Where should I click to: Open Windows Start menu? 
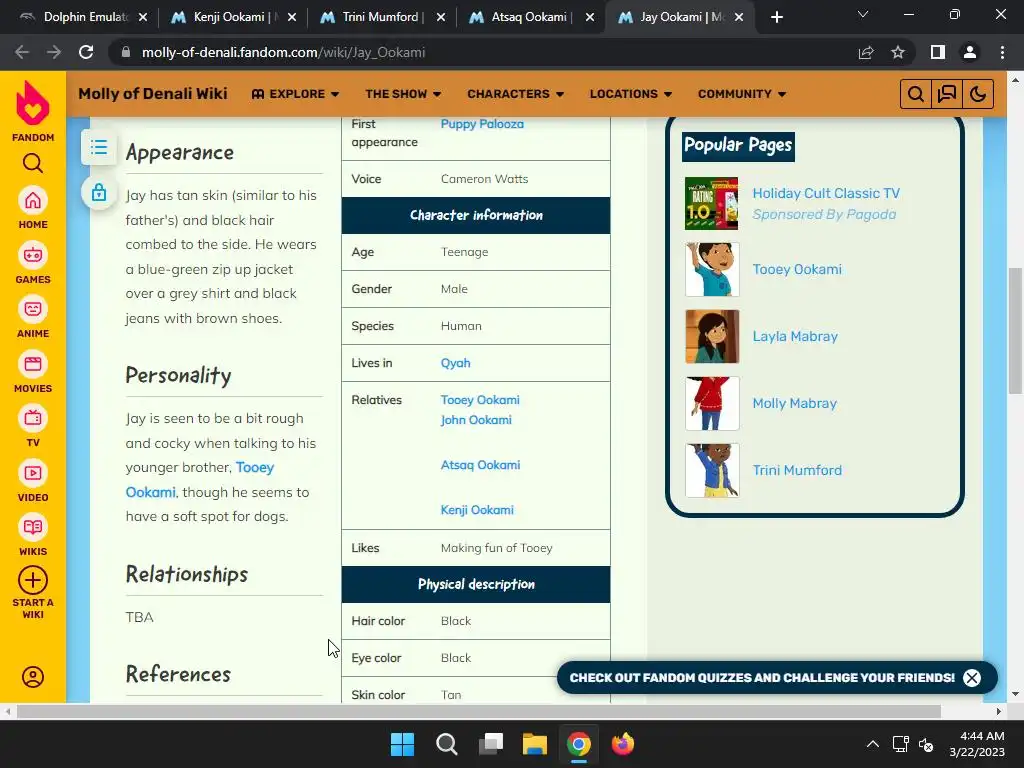(x=402, y=744)
